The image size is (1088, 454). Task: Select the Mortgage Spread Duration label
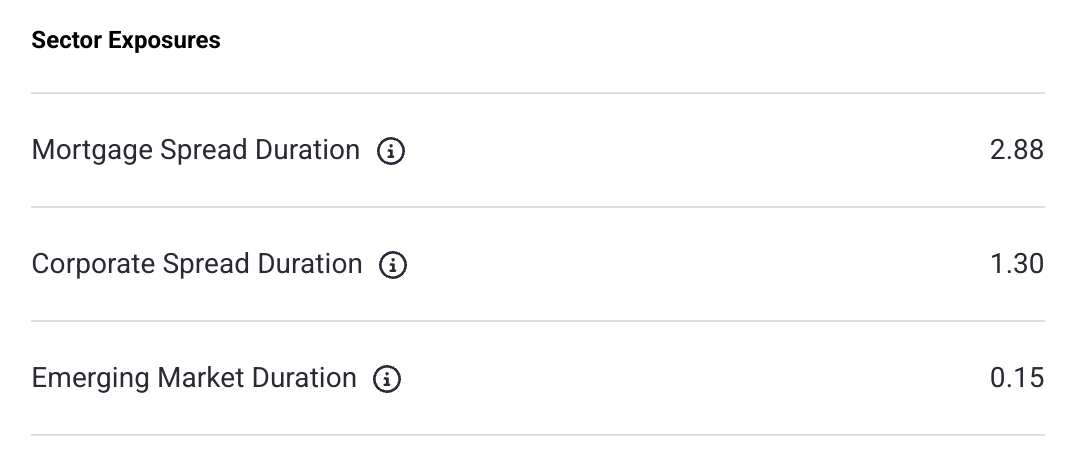[195, 150]
